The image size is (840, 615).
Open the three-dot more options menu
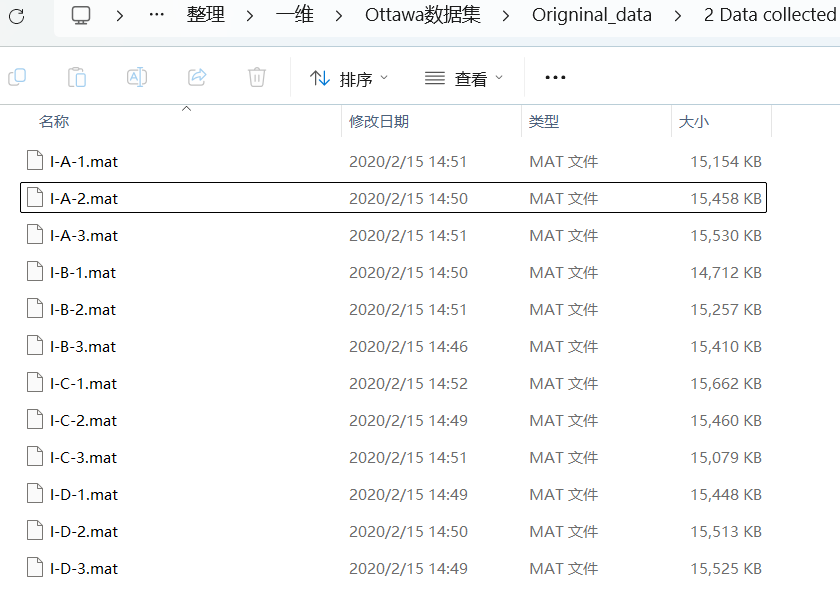tap(555, 78)
